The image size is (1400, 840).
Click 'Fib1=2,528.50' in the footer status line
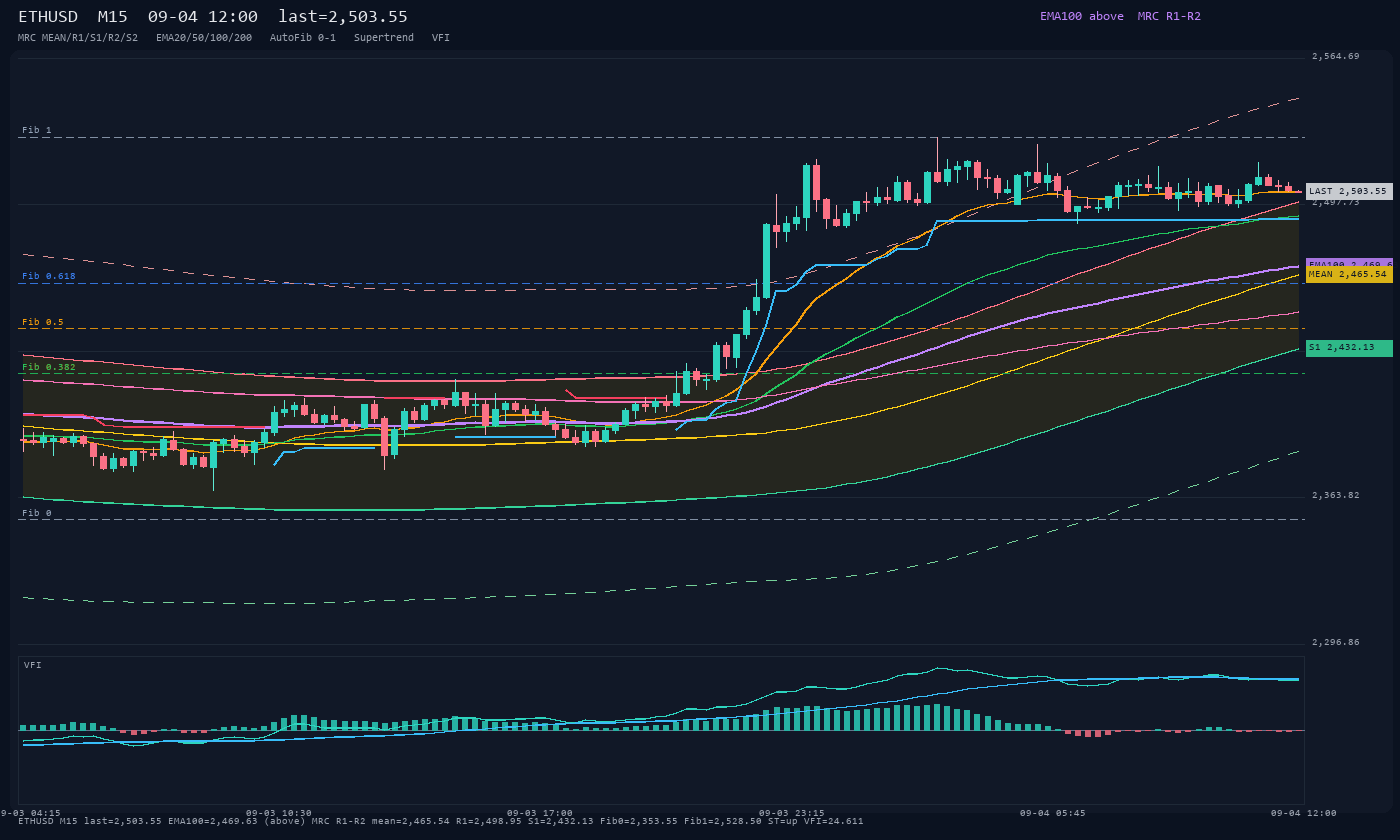tap(723, 821)
